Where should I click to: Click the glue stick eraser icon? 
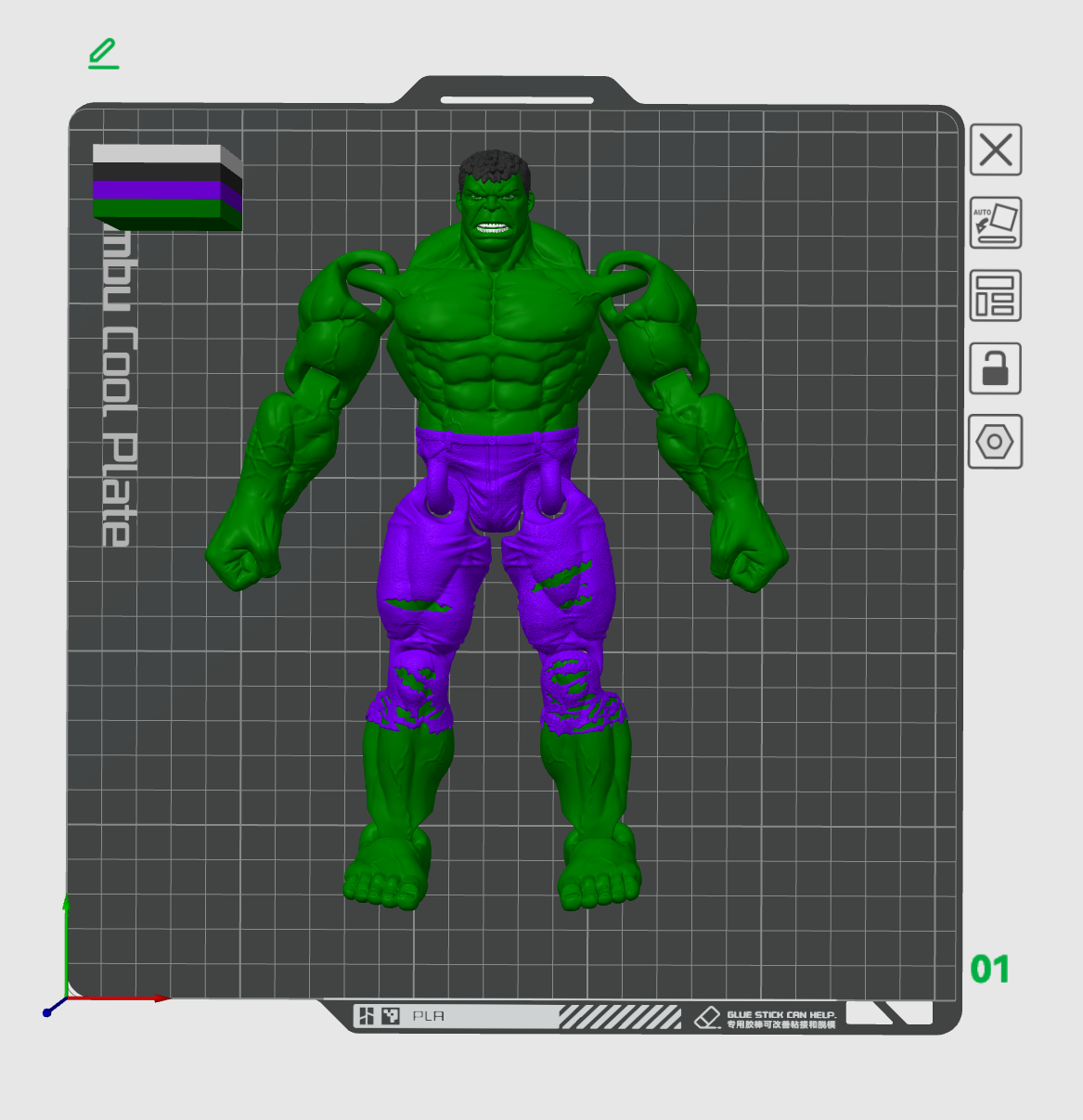(710, 1014)
